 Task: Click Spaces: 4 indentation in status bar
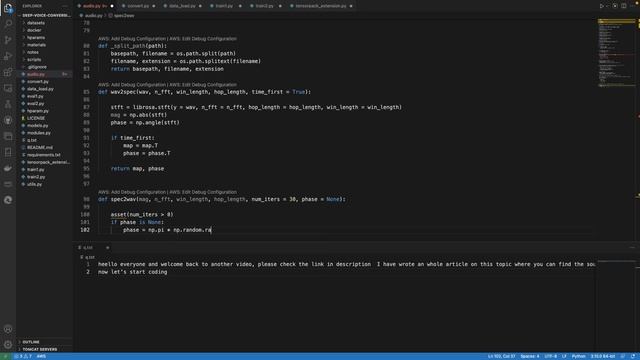point(529,356)
